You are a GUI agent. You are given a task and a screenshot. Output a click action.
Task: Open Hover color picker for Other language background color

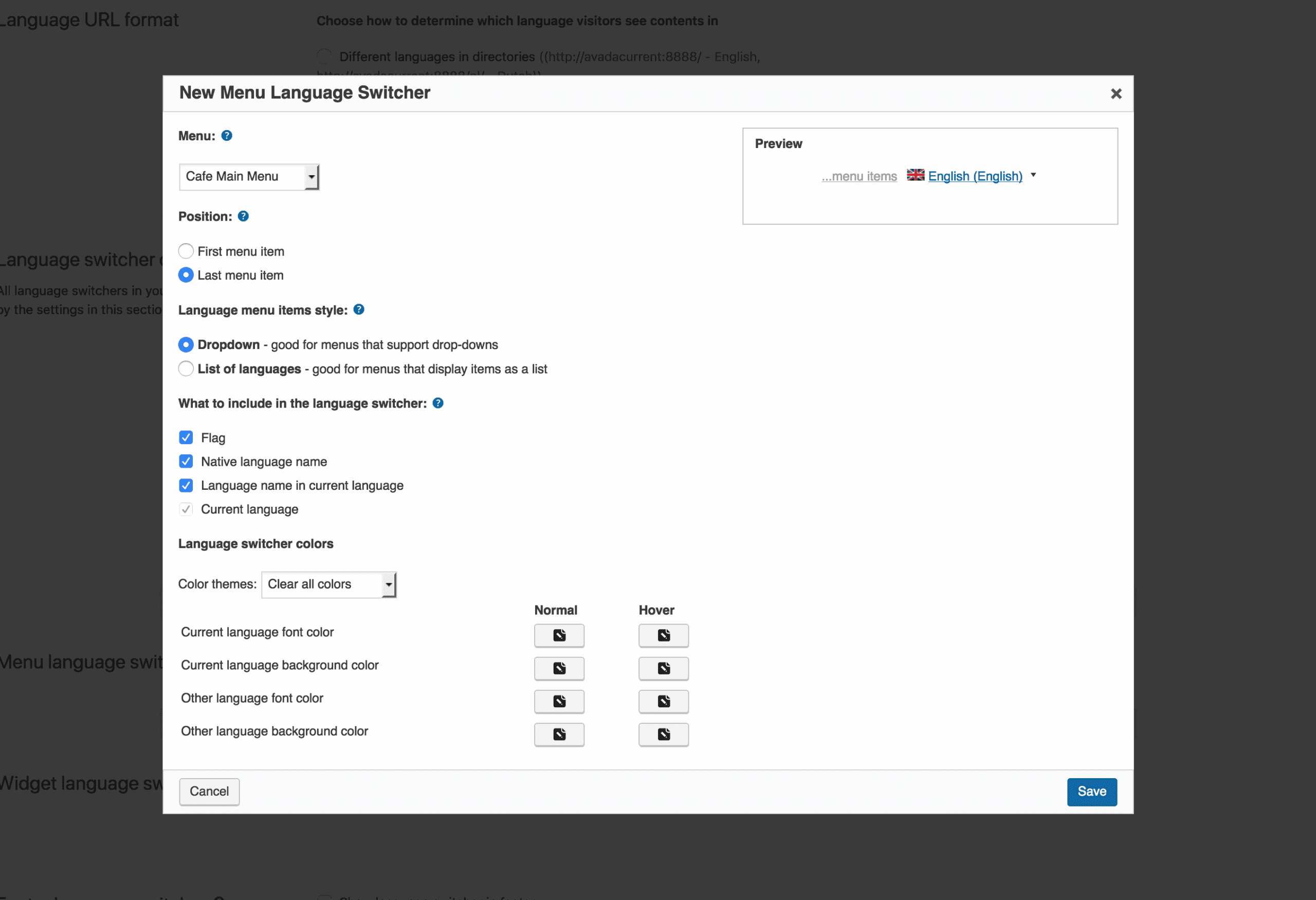663,734
